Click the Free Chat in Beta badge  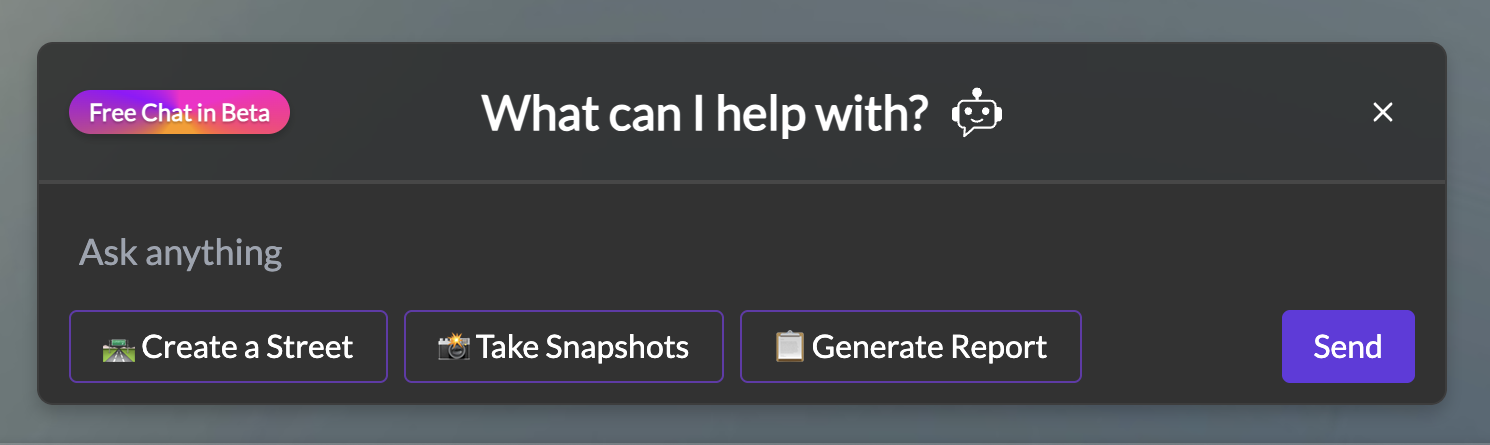pyautogui.click(x=179, y=113)
